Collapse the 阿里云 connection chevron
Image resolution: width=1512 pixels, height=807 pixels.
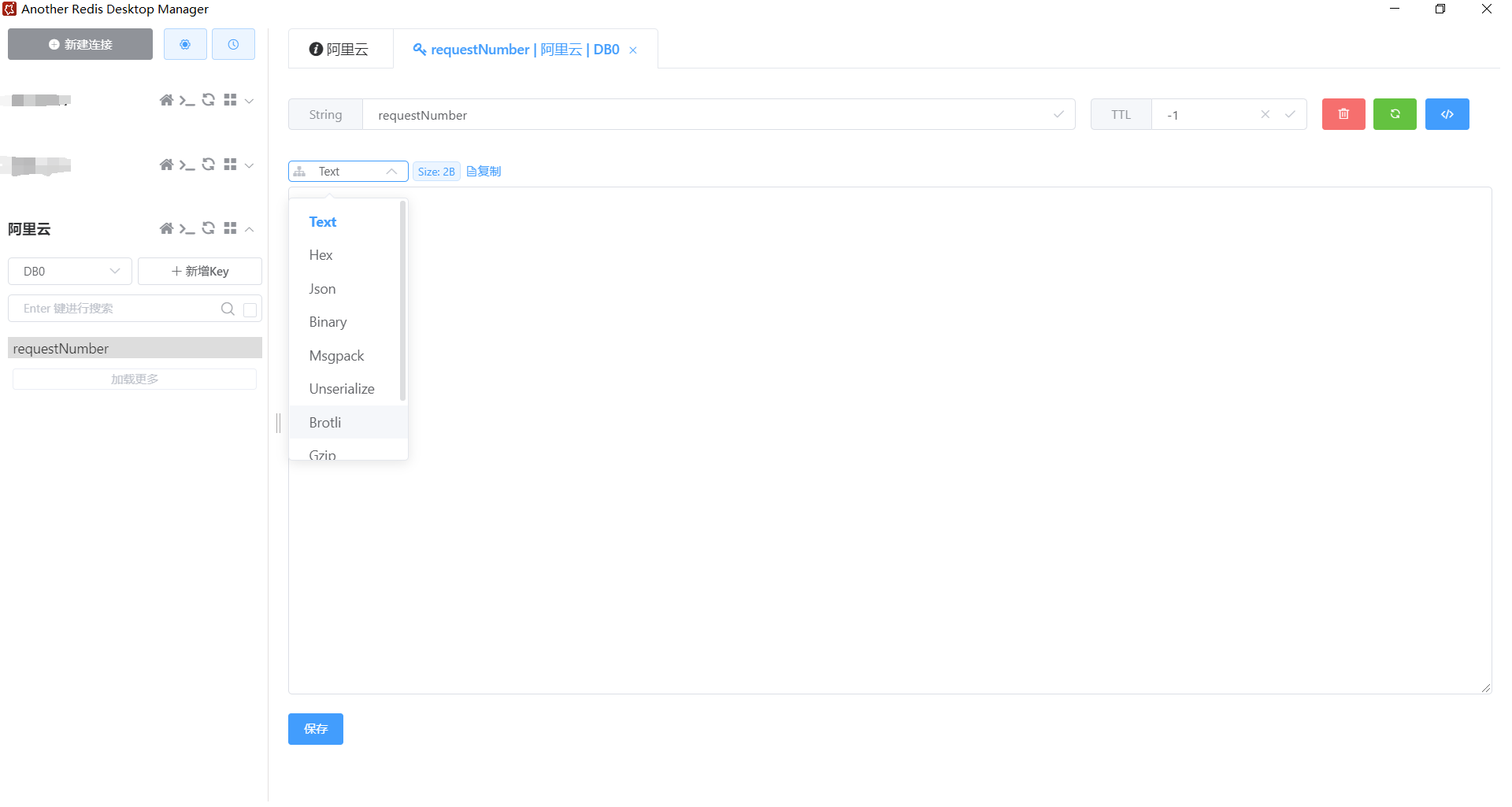(249, 229)
